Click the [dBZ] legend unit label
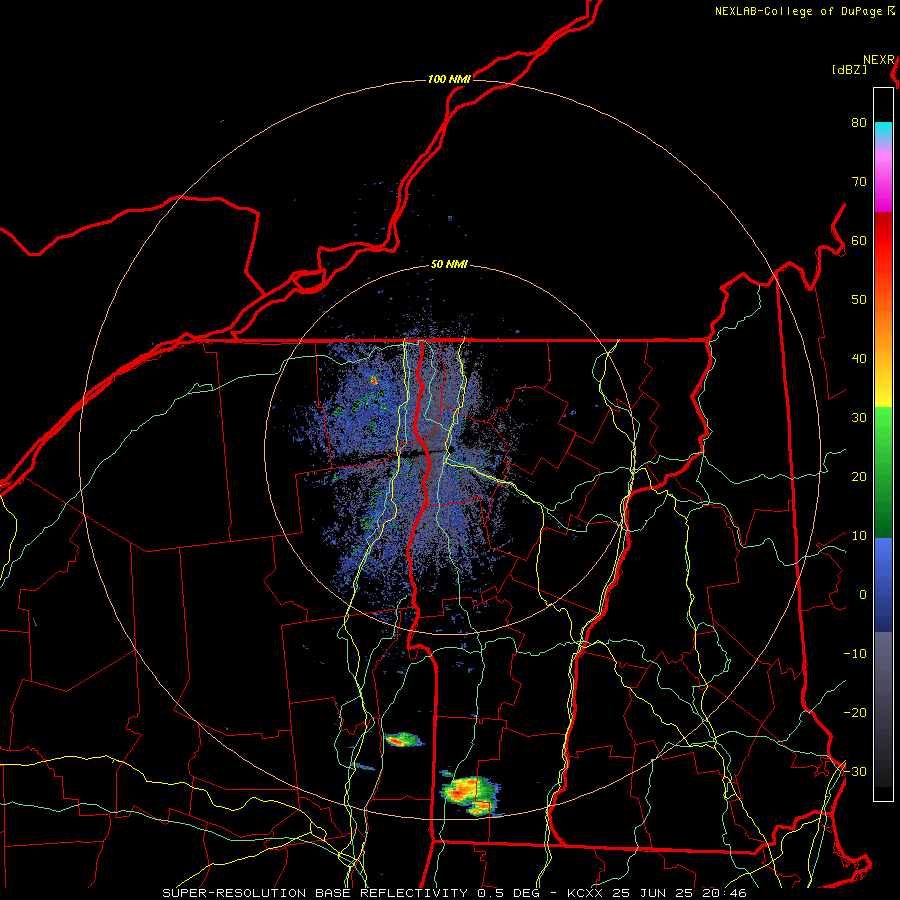This screenshot has width=900, height=900. point(849,70)
